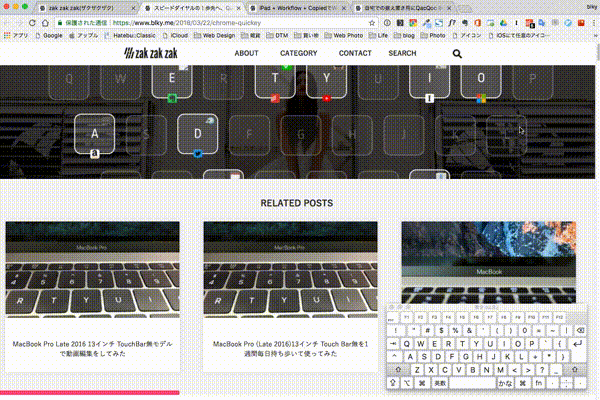Click the かな key on the keyboard viewer
Screen dimensions: 600x400
coord(505,383)
